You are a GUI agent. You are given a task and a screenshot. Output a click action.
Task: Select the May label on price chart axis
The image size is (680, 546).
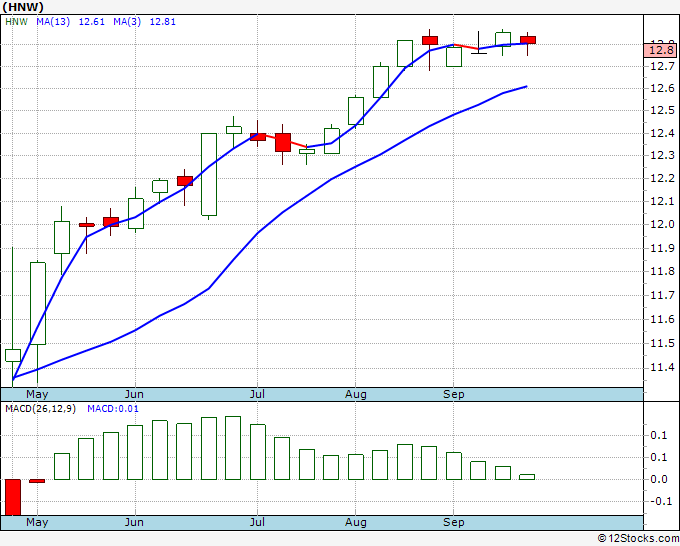click(x=37, y=393)
